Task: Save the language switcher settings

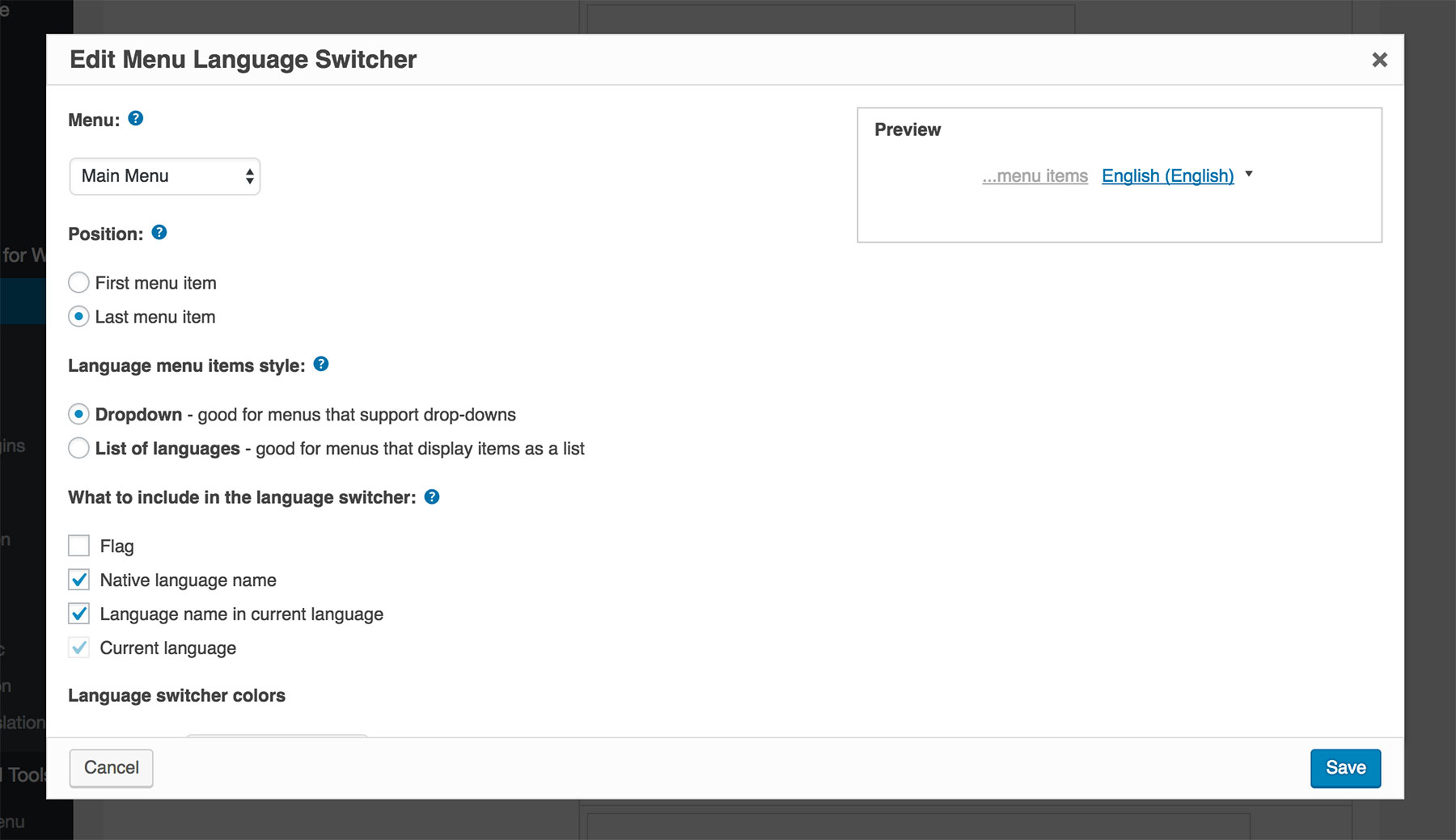Action: 1345,768
